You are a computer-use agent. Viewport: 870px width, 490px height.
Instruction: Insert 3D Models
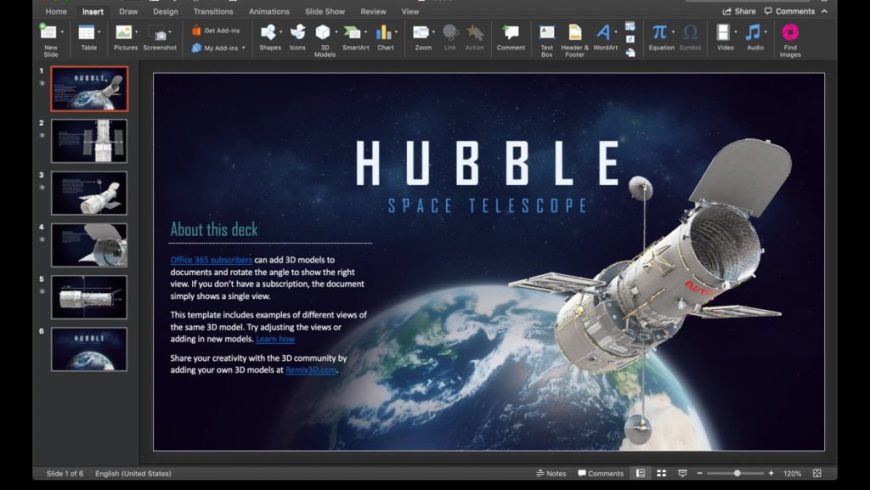[324, 41]
